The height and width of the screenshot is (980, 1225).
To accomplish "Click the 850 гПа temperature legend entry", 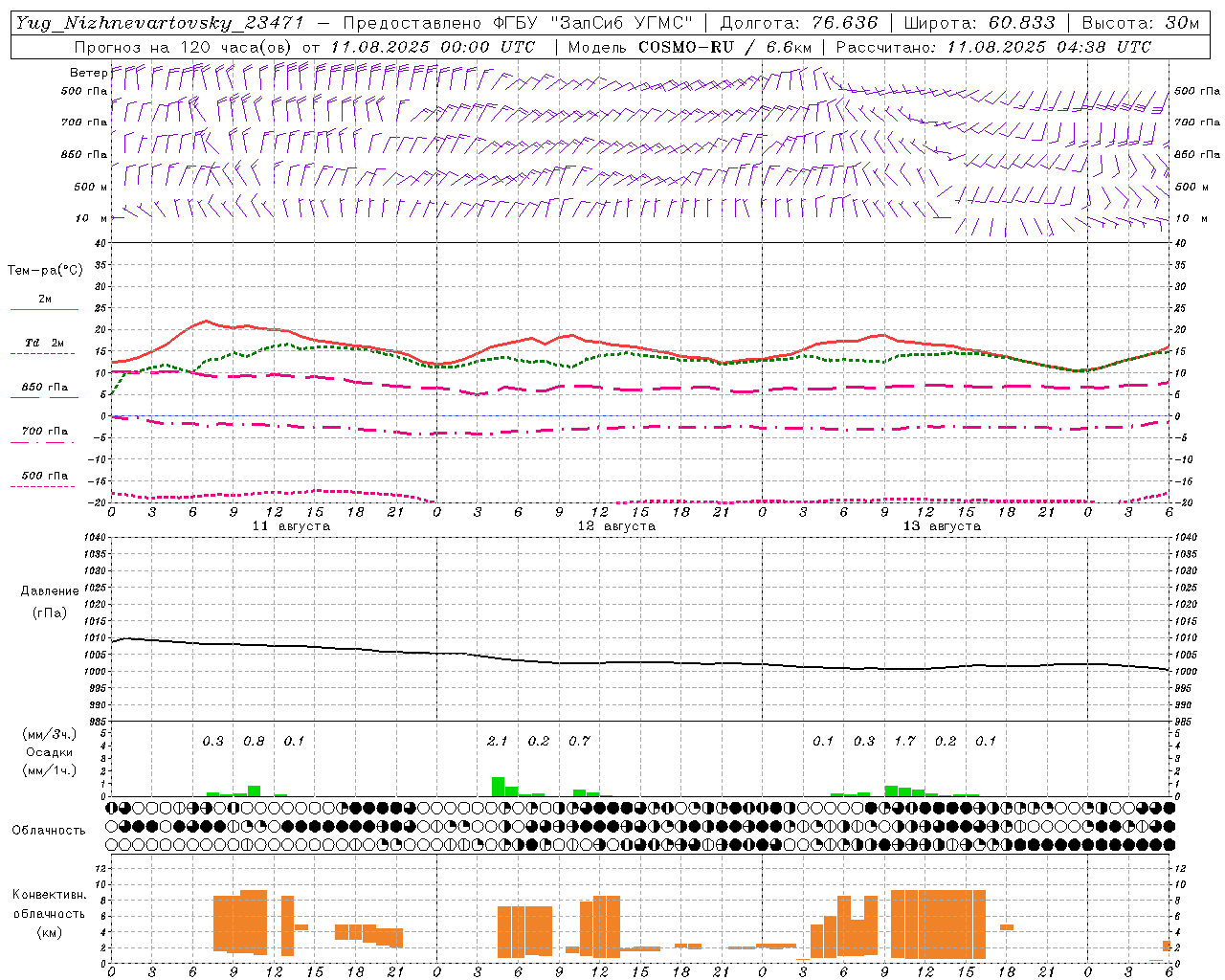I will [44, 391].
